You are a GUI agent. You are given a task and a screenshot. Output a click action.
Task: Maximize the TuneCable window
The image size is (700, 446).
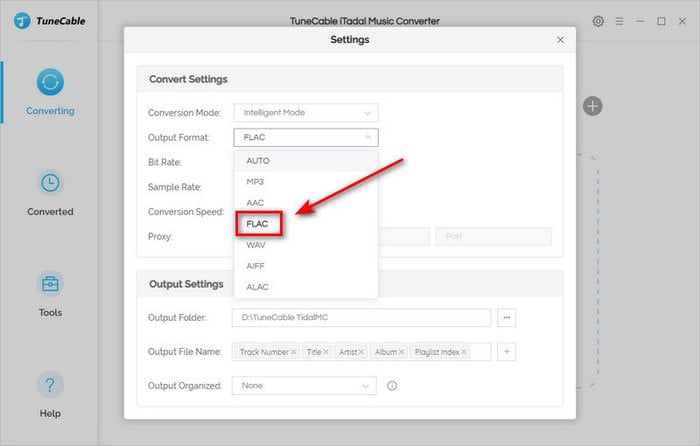661,21
